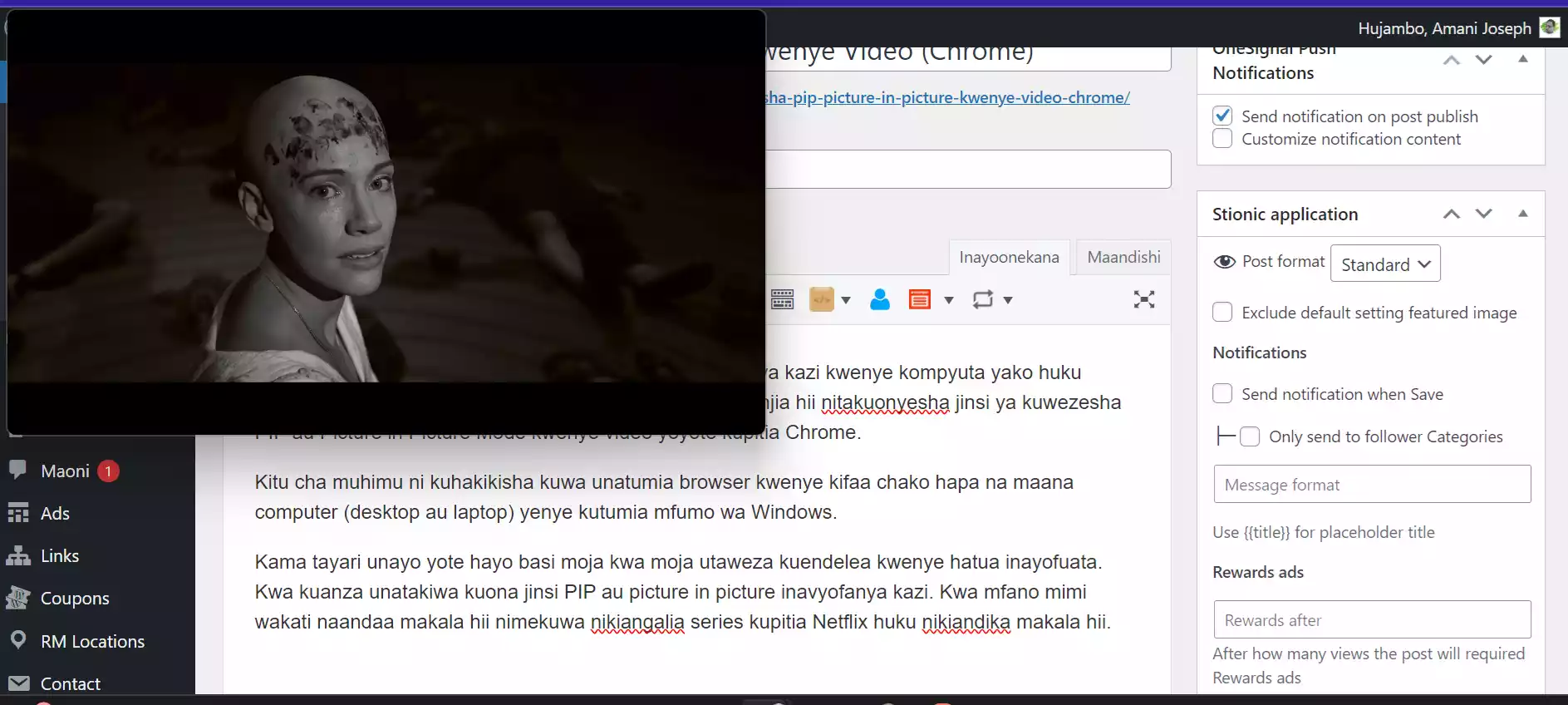
Task: Open the Post format Standard dropdown
Action: pos(1385,264)
